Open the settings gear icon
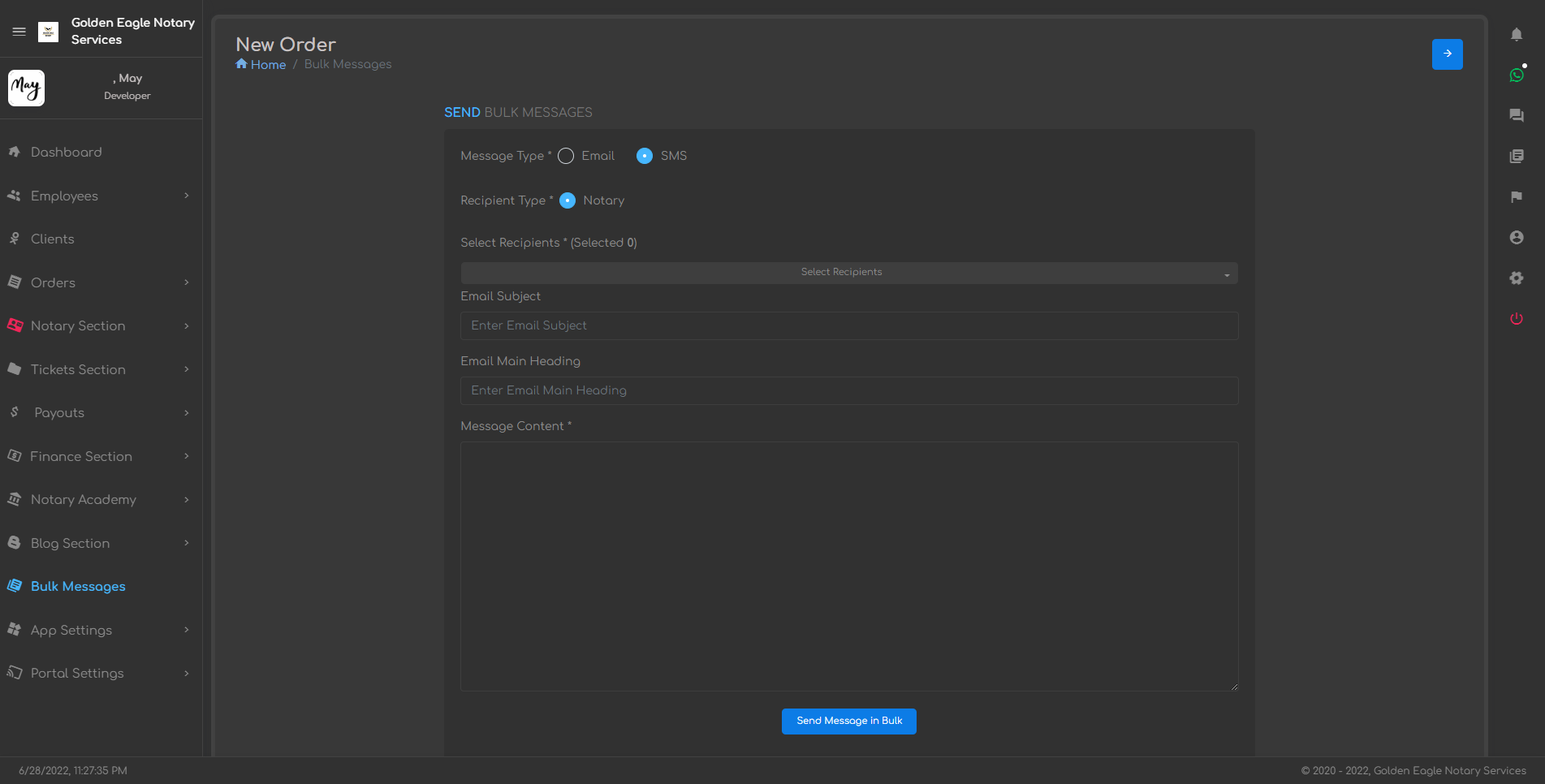 coord(1517,278)
